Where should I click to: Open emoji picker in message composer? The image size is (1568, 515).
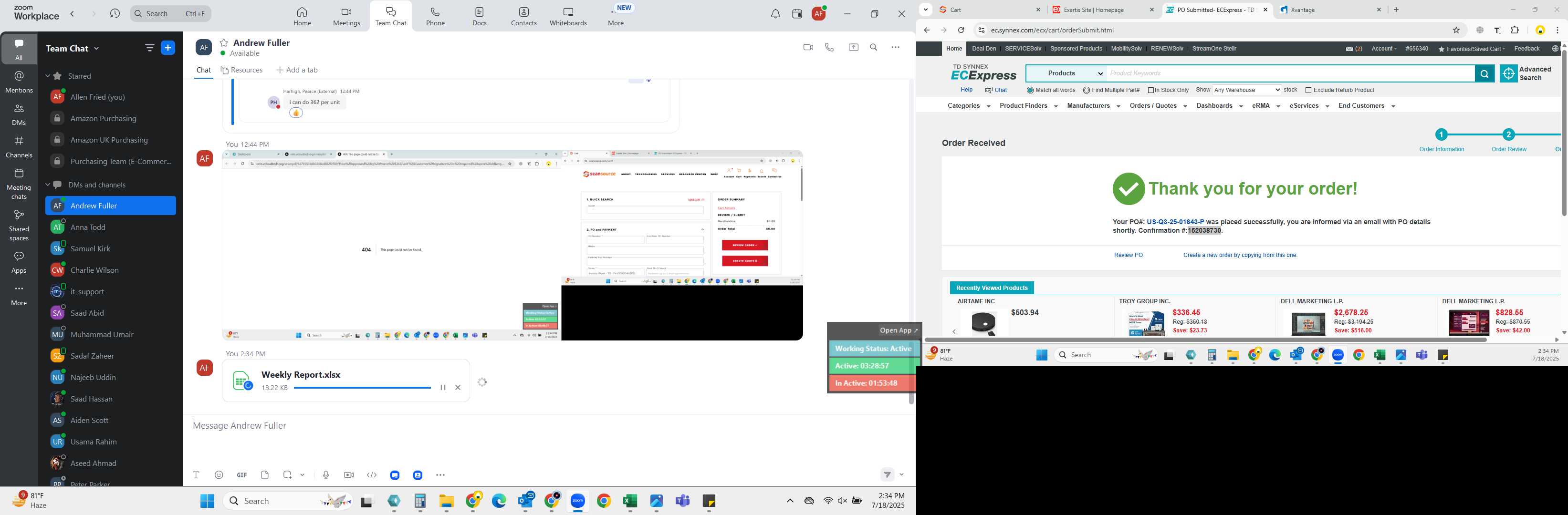click(x=219, y=475)
